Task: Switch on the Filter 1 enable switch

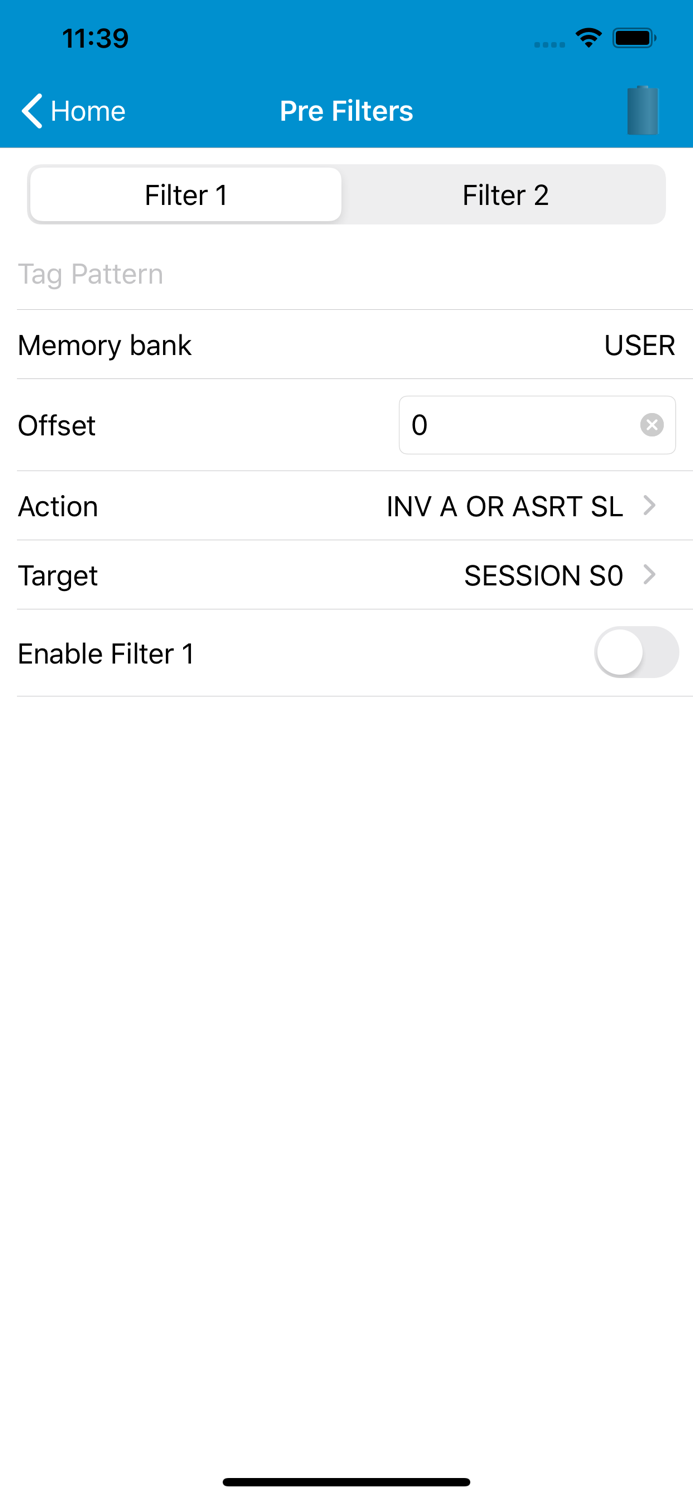Action: pos(636,653)
